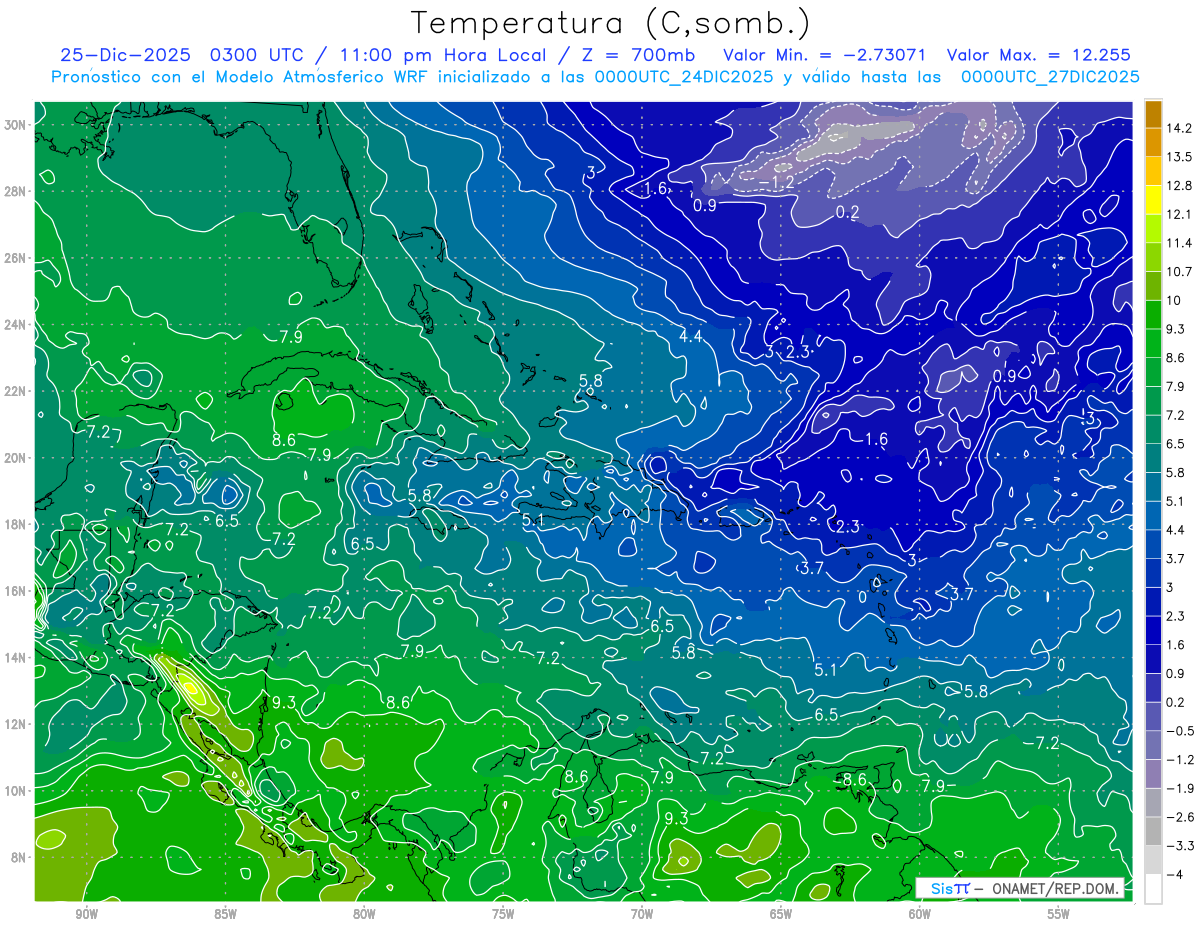This screenshot has width=1200, height=927.
Task: Click the "13.5" value on the color legend
Action: point(1180,157)
